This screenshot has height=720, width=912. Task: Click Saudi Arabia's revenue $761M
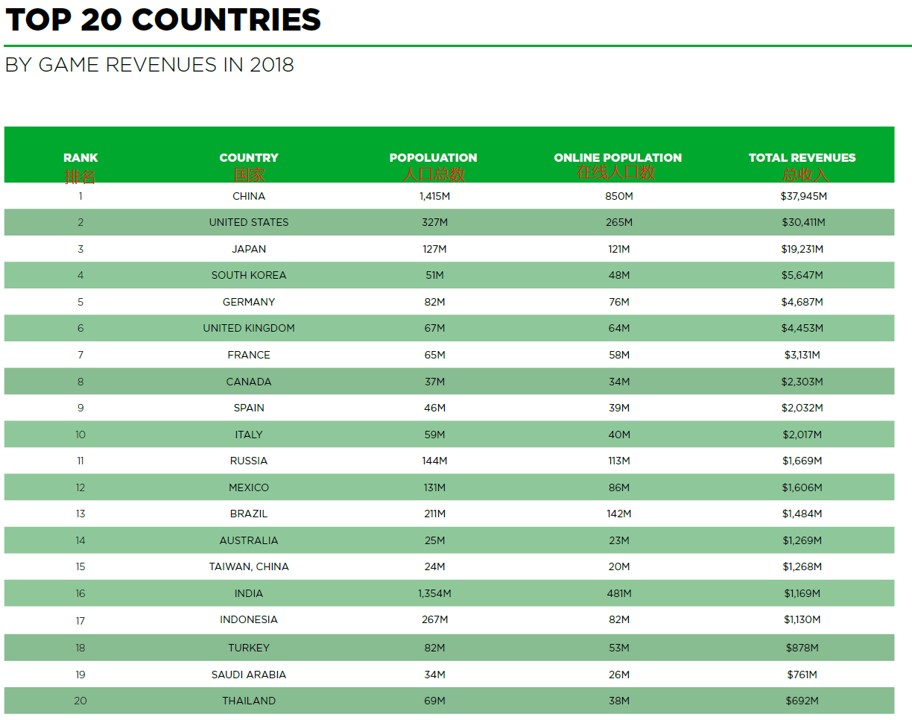(x=802, y=675)
